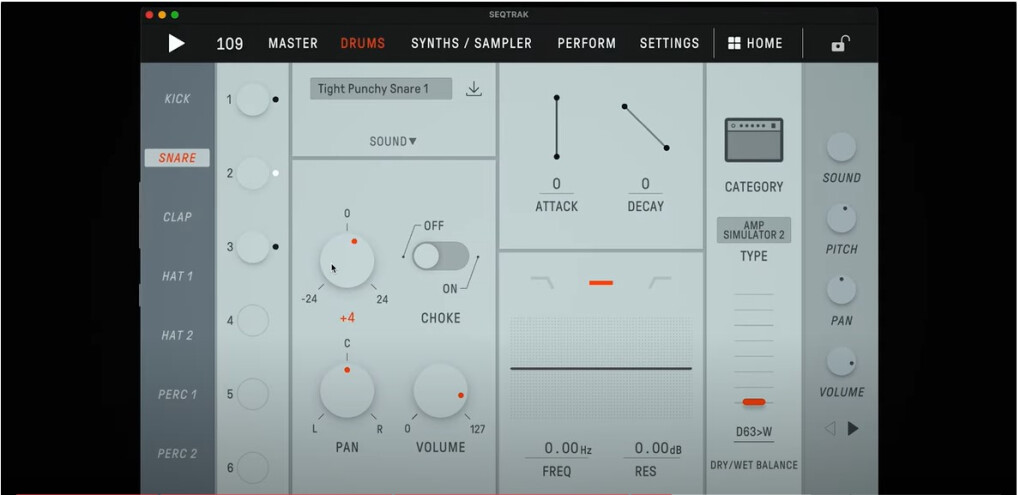This screenshot has height=495, width=1020.
Task: Switch to the DRUMS tab
Action: tap(363, 44)
